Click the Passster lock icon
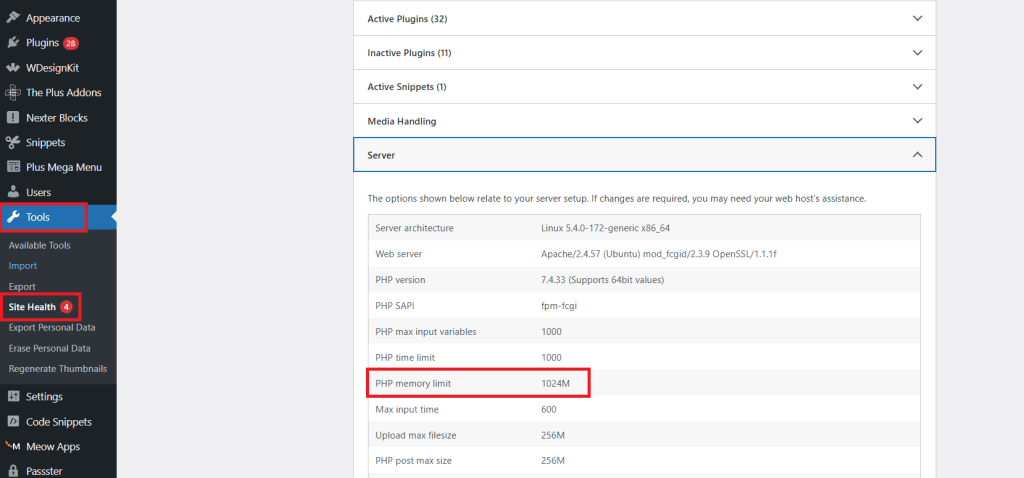 pos(12,471)
